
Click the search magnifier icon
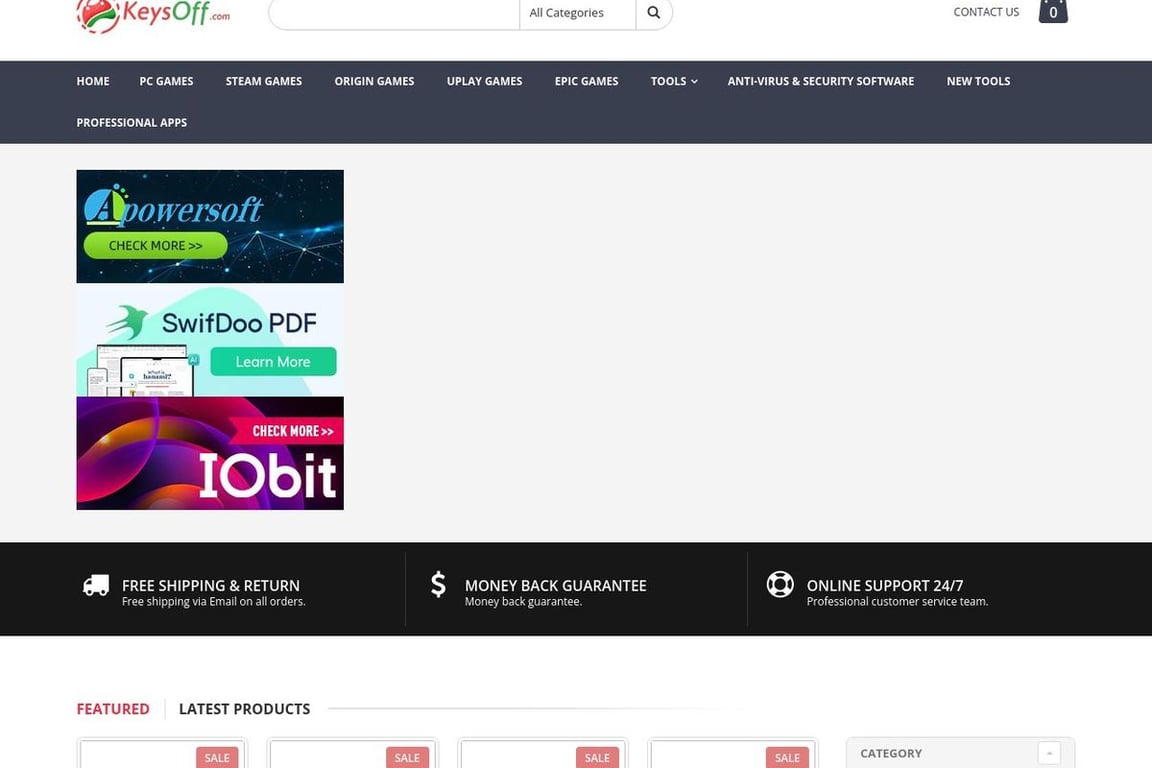pos(653,12)
